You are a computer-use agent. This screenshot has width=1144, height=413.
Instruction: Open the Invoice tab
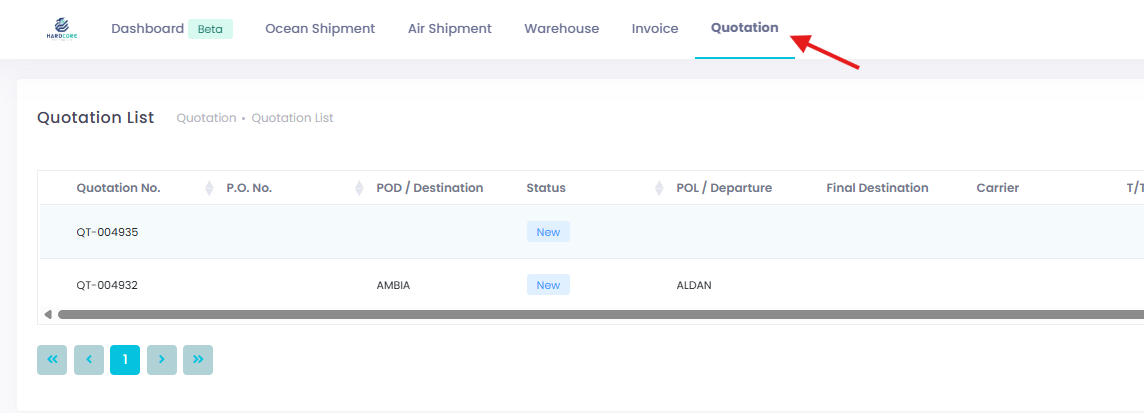coord(655,29)
